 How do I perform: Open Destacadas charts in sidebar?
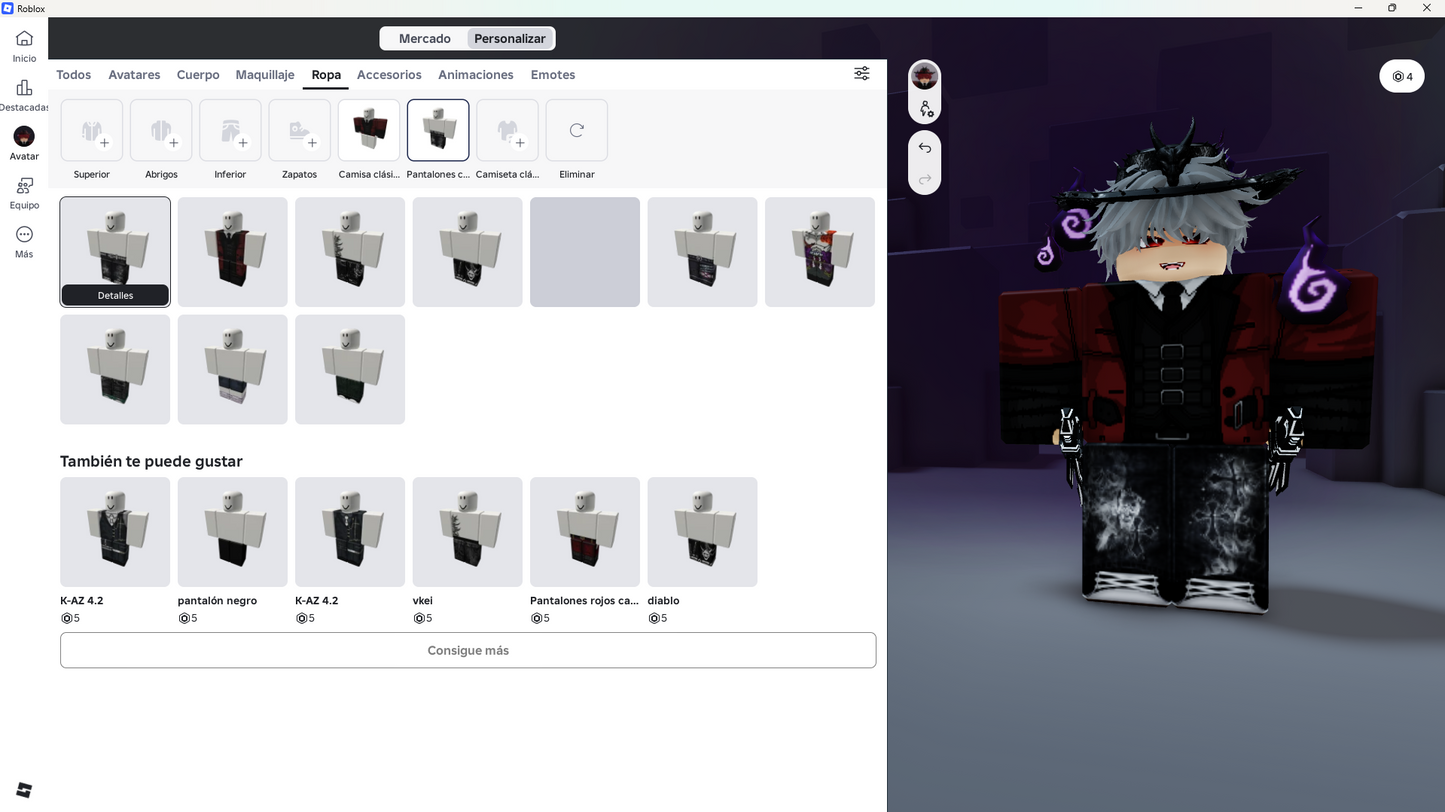(x=24, y=88)
